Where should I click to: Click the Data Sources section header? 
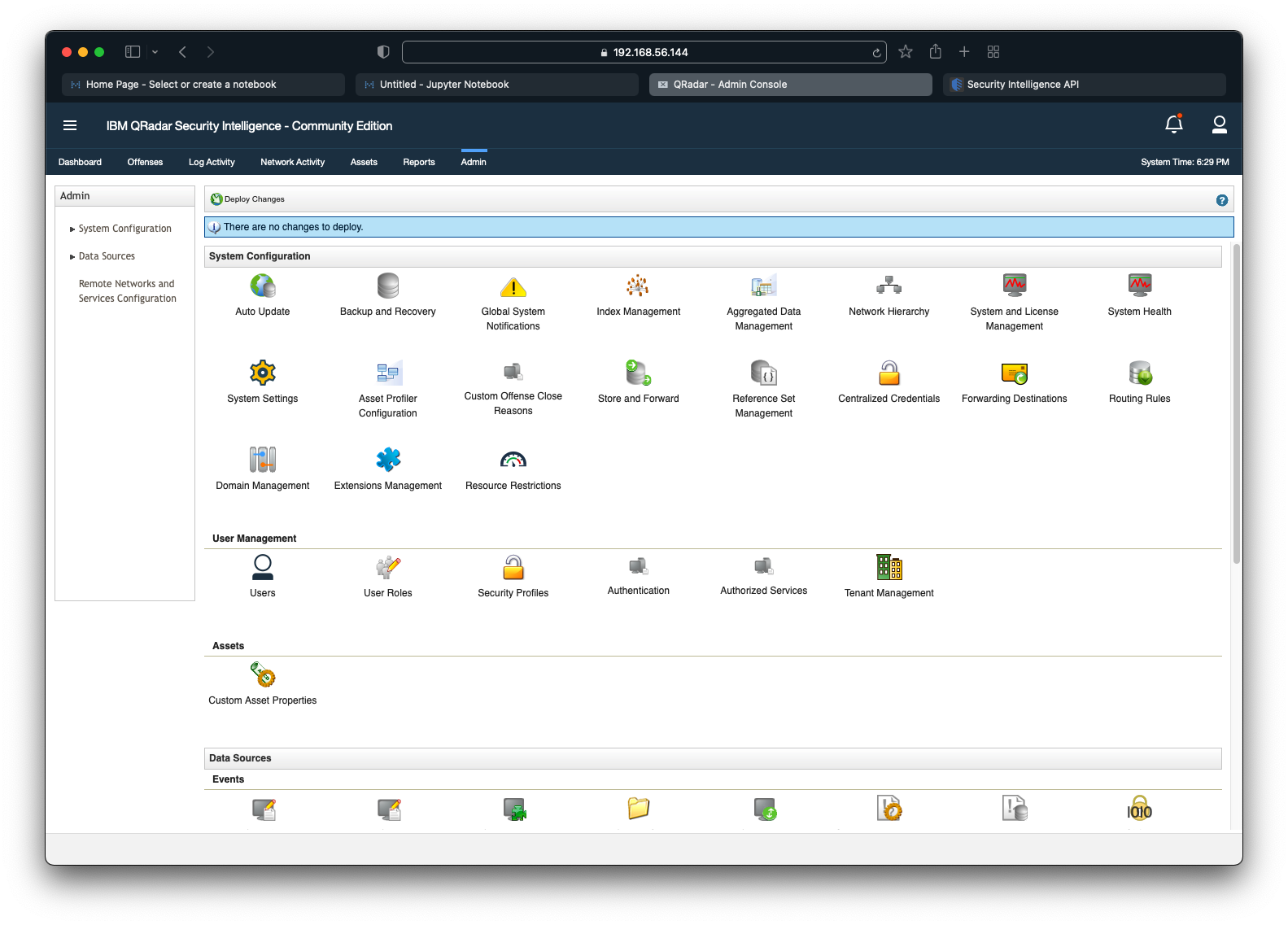[713, 758]
